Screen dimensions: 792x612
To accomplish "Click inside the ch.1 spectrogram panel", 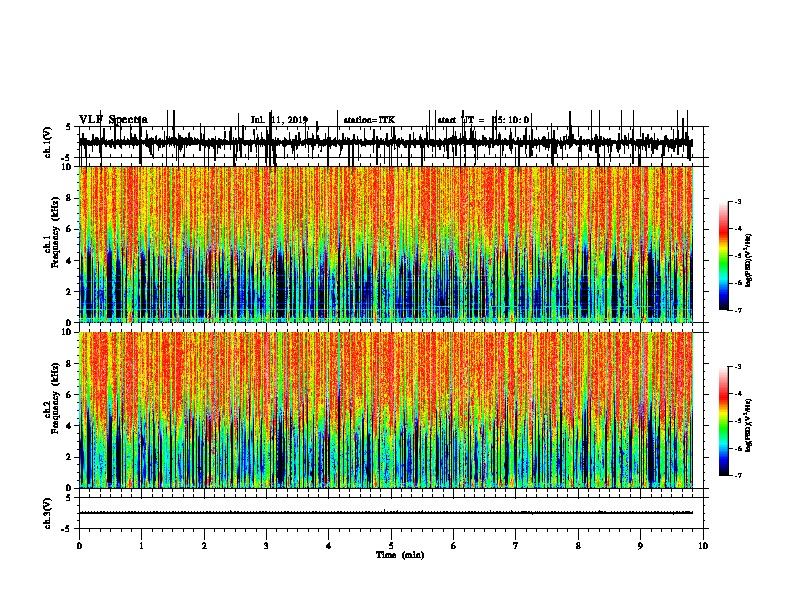I will tap(386, 244).
